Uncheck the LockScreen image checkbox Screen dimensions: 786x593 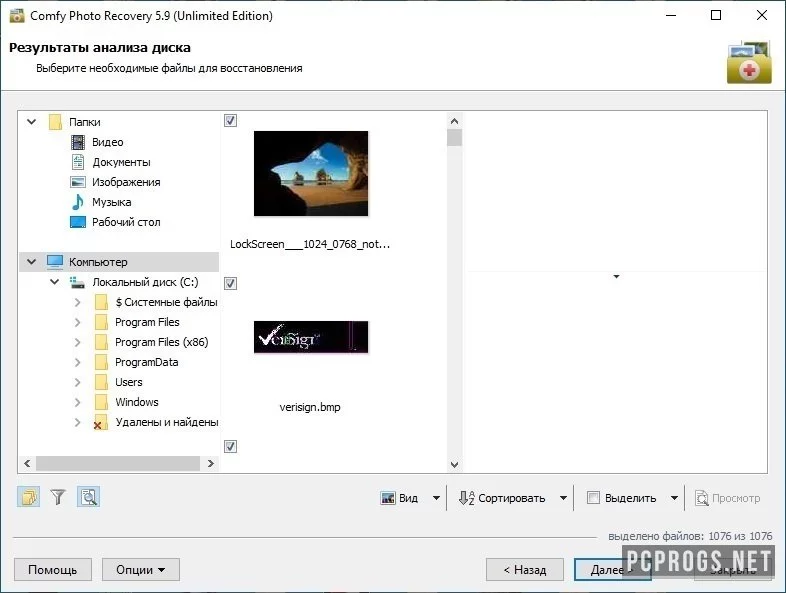click(230, 120)
